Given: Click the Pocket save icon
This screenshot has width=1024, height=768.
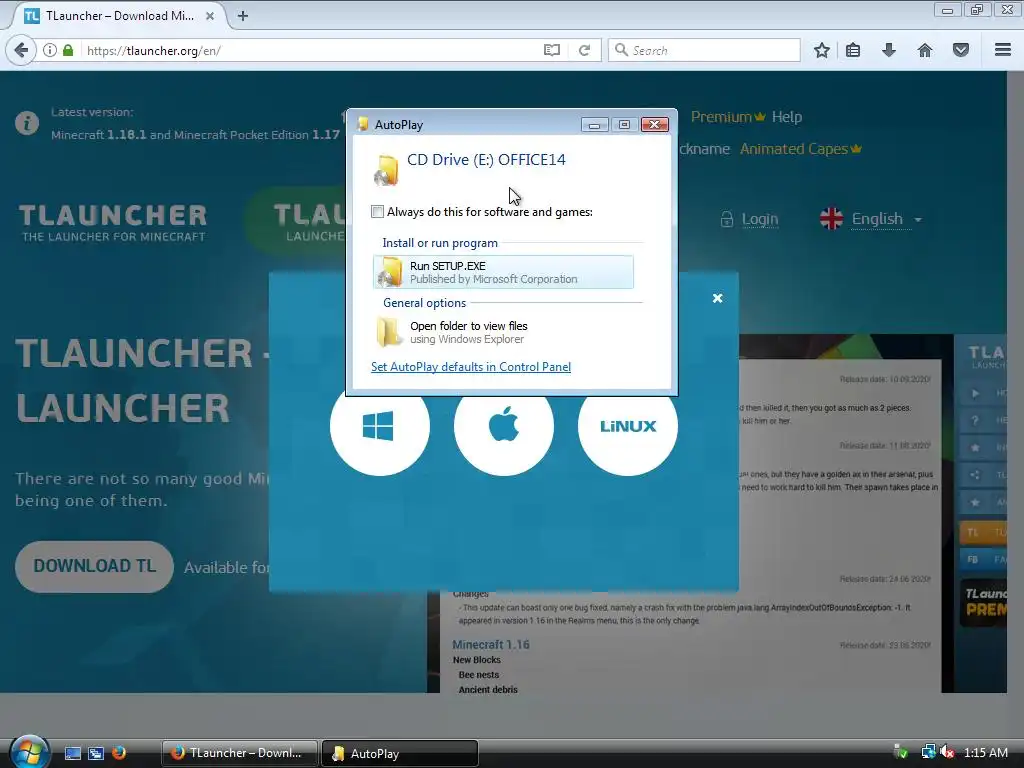Looking at the screenshot, I should click(961, 50).
